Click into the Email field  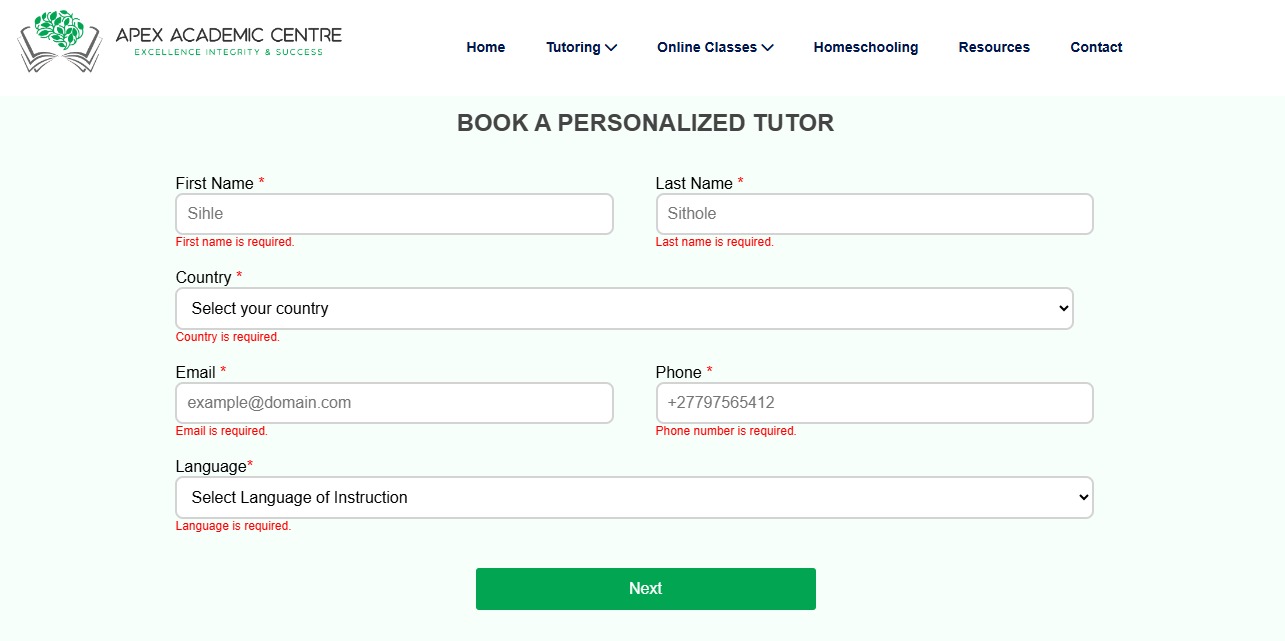click(394, 403)
